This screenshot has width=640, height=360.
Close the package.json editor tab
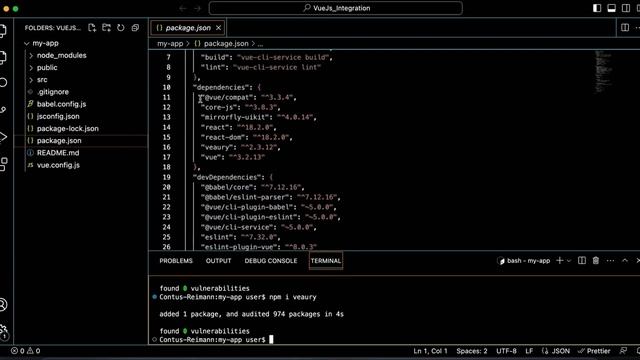point(218,28)
